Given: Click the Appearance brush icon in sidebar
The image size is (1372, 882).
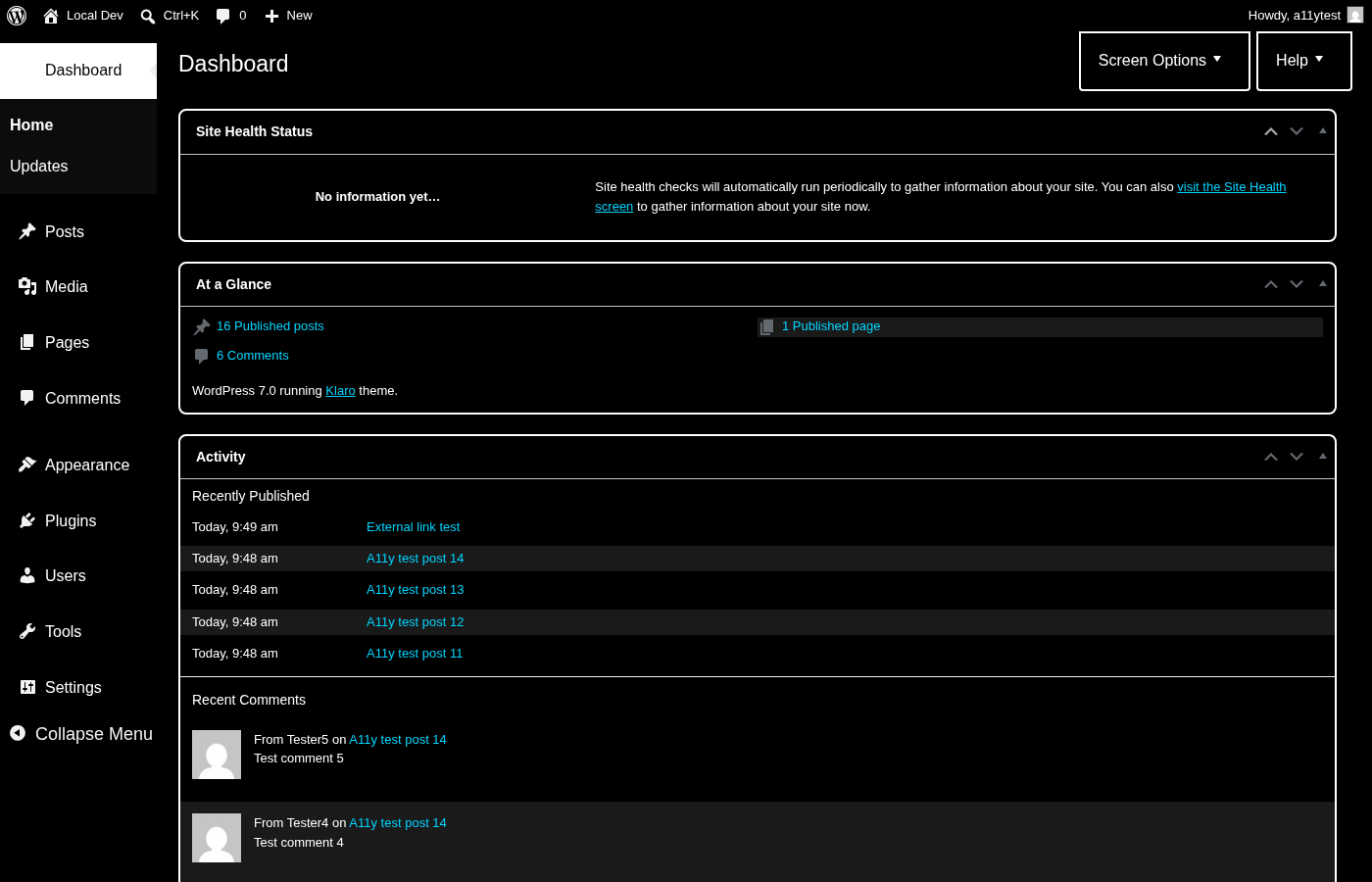Looking at the screenshot, I should (x=27, y=465).
